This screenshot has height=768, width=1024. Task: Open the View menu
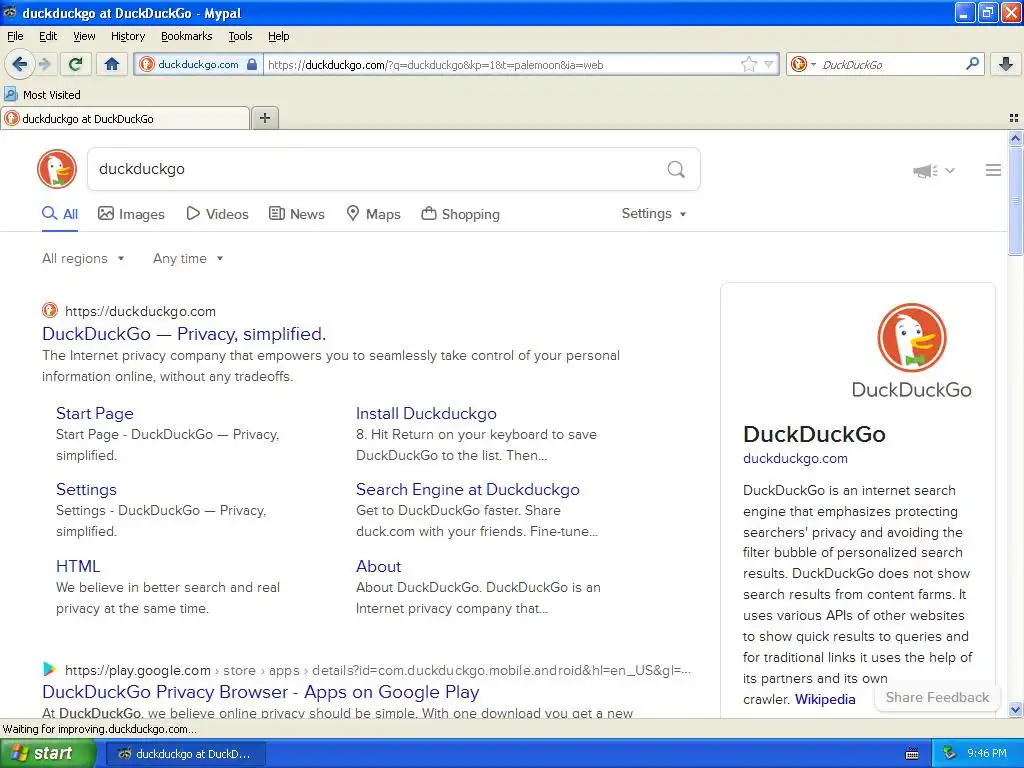(x=84, y=36)
